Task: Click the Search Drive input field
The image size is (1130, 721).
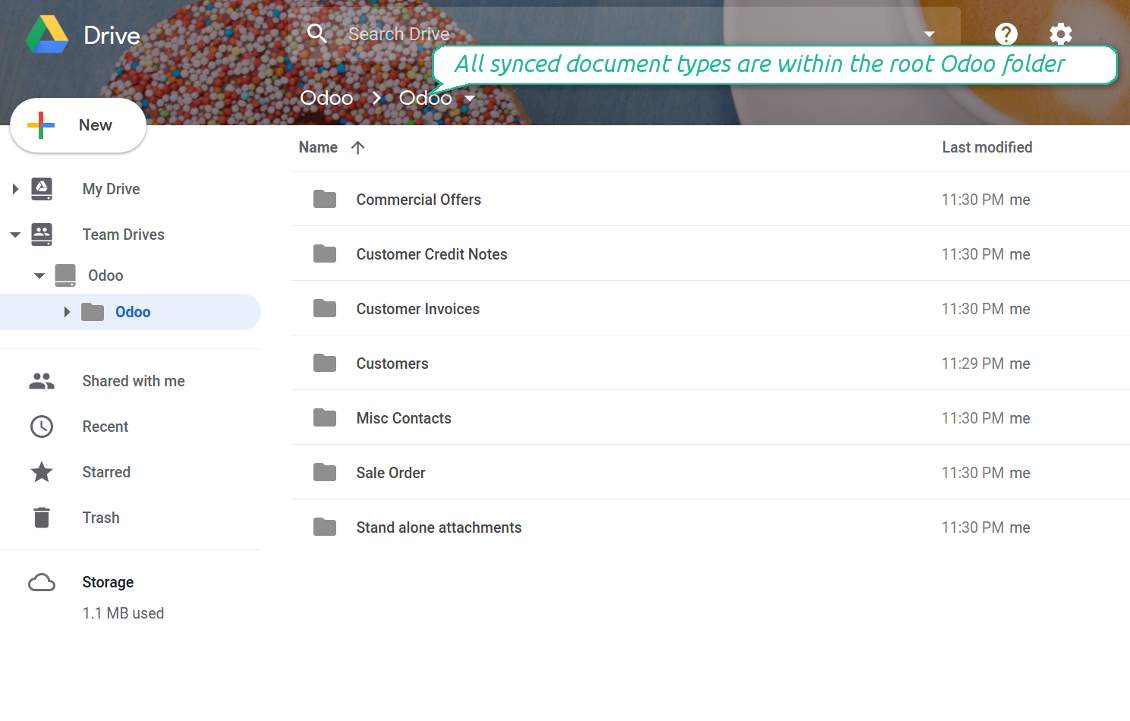Action: [x=627, y=34]
